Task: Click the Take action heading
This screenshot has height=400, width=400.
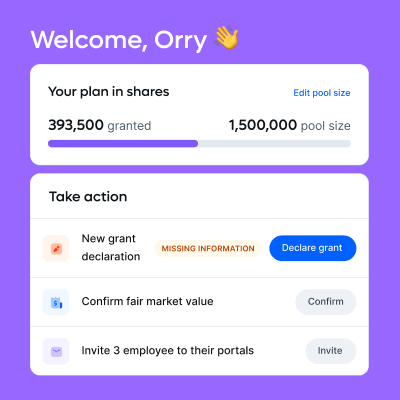Action: coord(88,197)
